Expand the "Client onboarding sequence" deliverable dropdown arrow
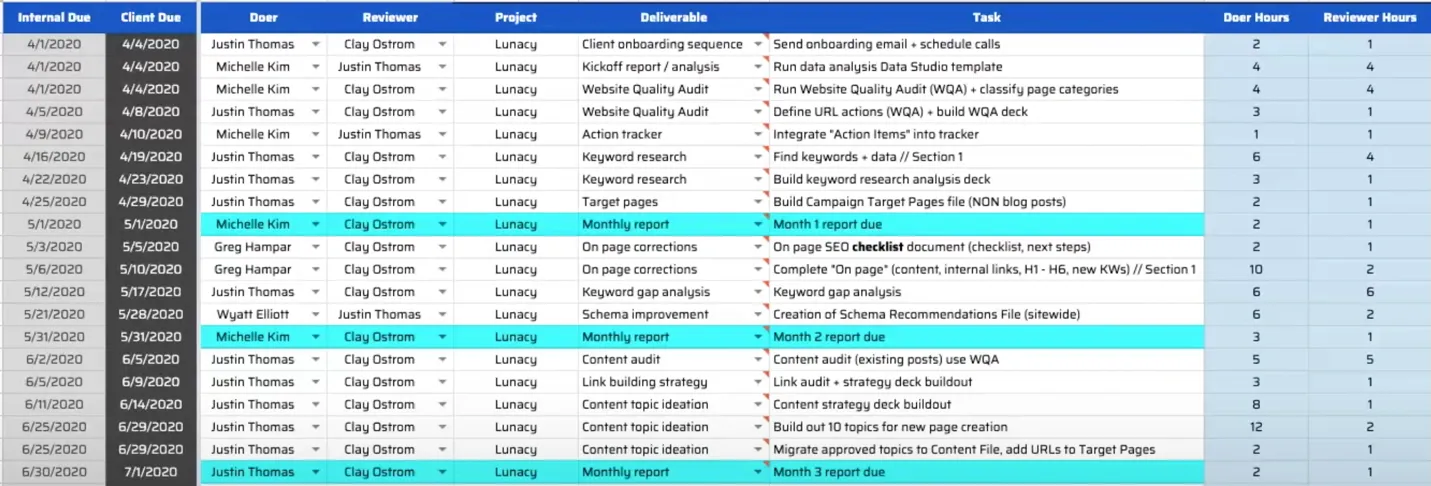The height and width of the screenshot is (486, 1431). [x=758, y=44]
